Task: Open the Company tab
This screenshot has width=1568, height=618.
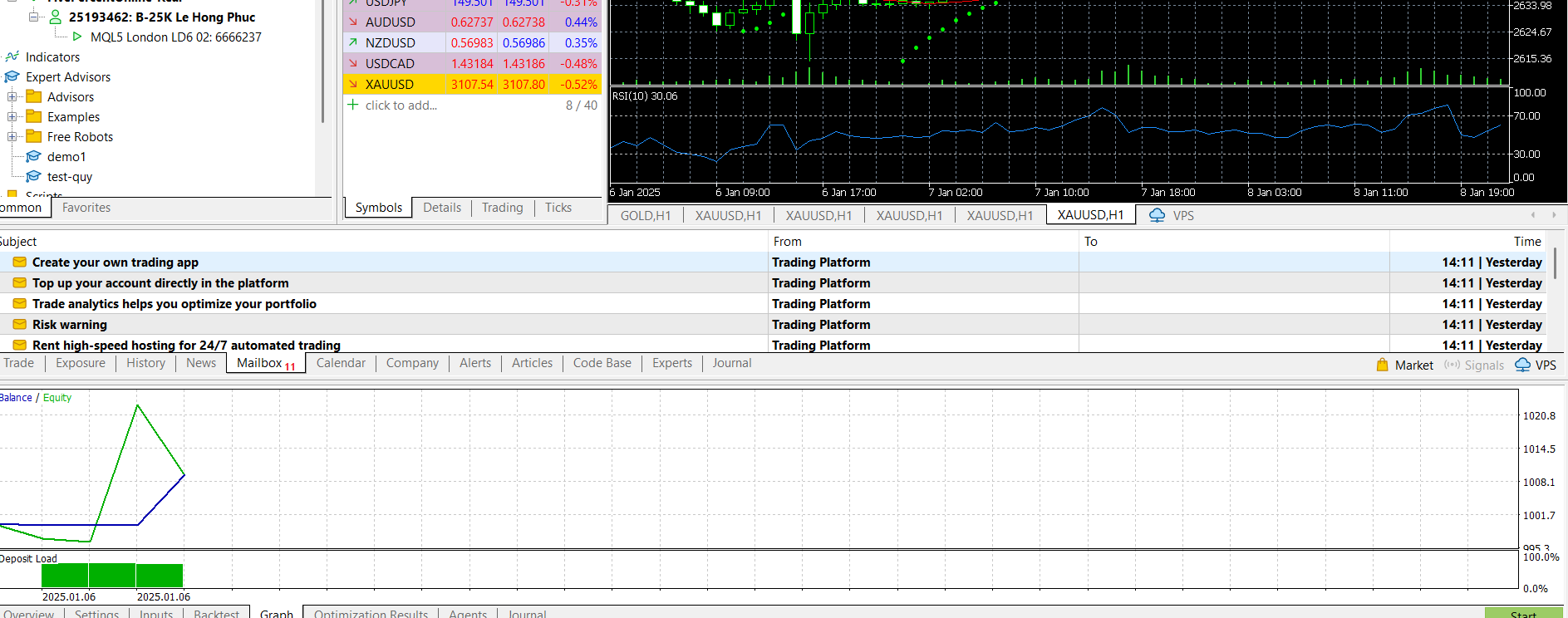Action: (x=412, y=363)
